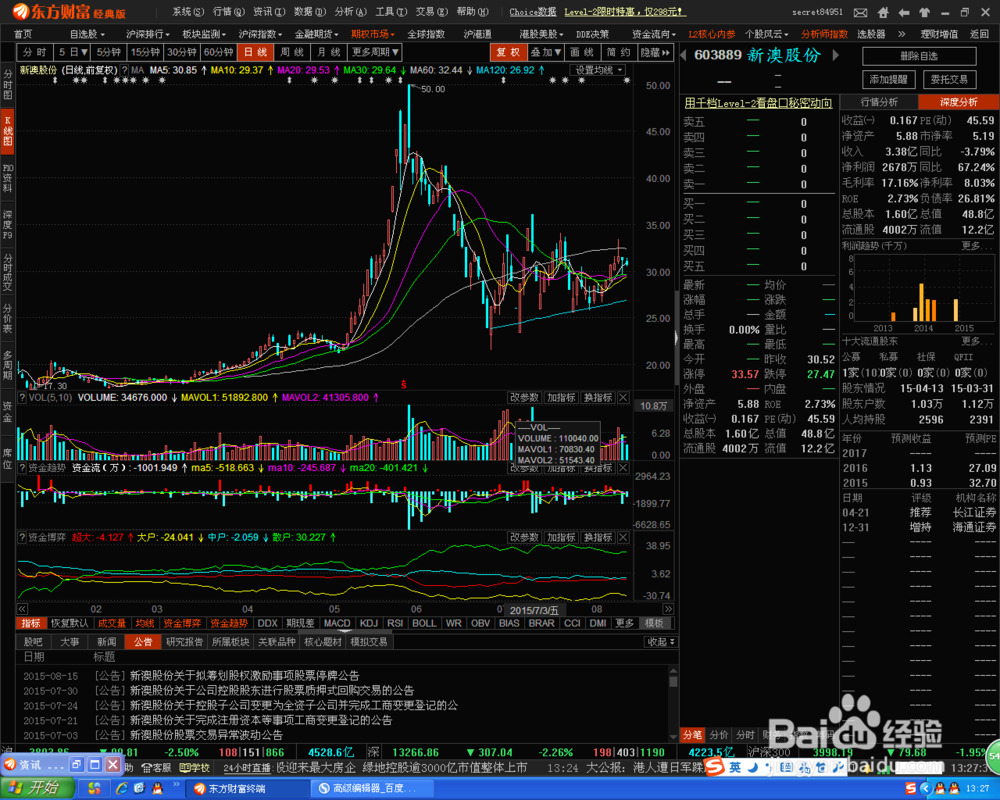Select the KDJ indicator
The width and height of the screenshot is (1000, 800).
369,623
